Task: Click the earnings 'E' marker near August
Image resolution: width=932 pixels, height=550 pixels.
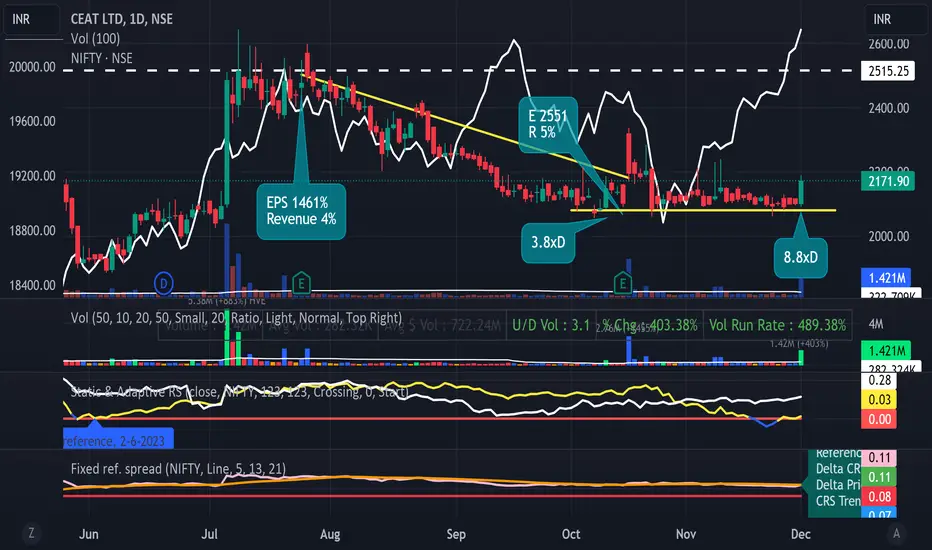Action: pyautogui.click(x=301, y=283)
